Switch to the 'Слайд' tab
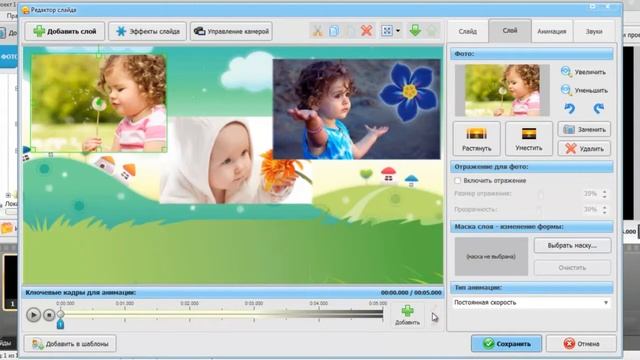Image resolution: width=640 pixels, height=360 pixels. pyautogui.click(x=467, y=31)
